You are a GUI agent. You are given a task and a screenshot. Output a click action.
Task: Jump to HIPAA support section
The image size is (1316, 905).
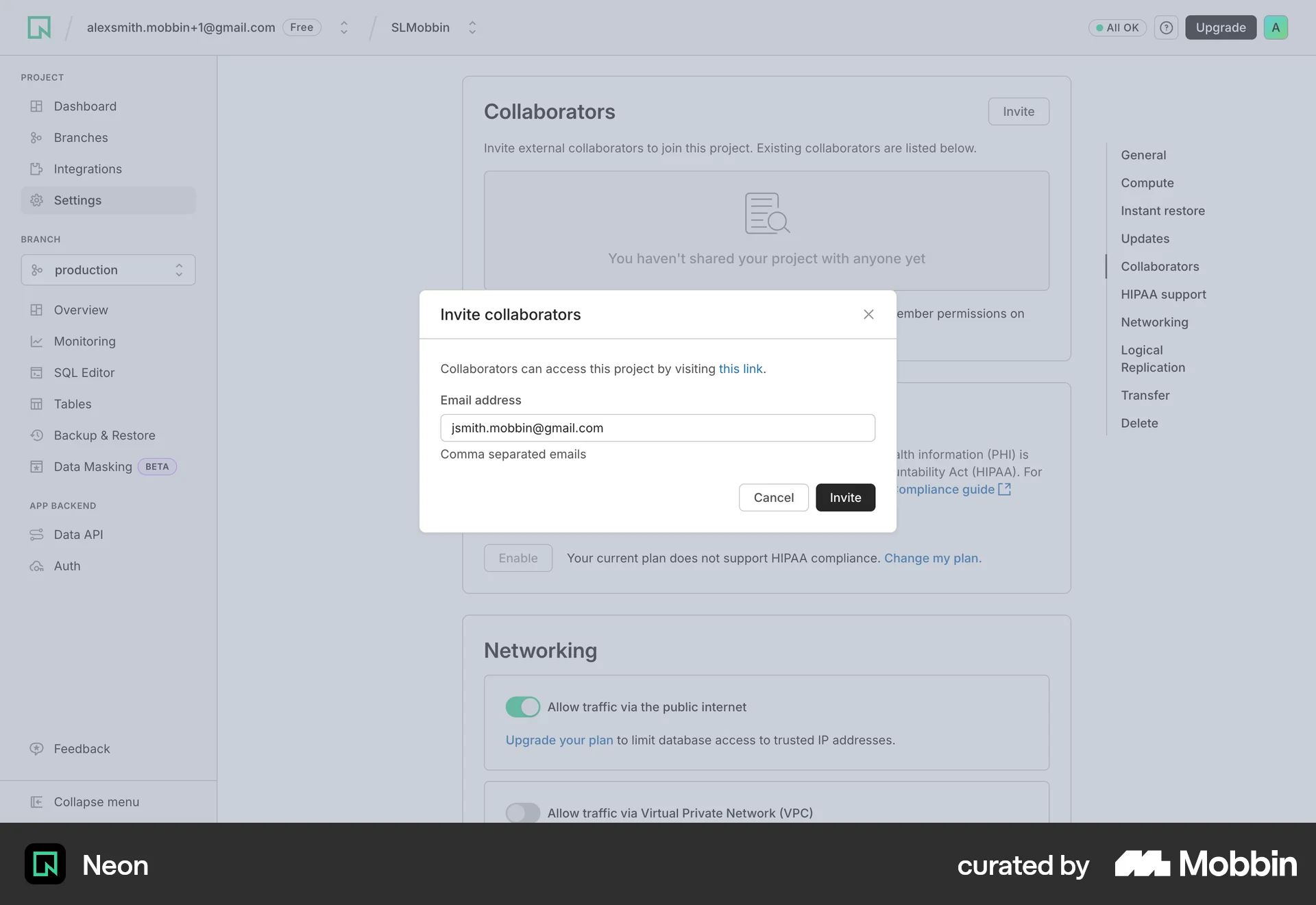pos(1163,295)
